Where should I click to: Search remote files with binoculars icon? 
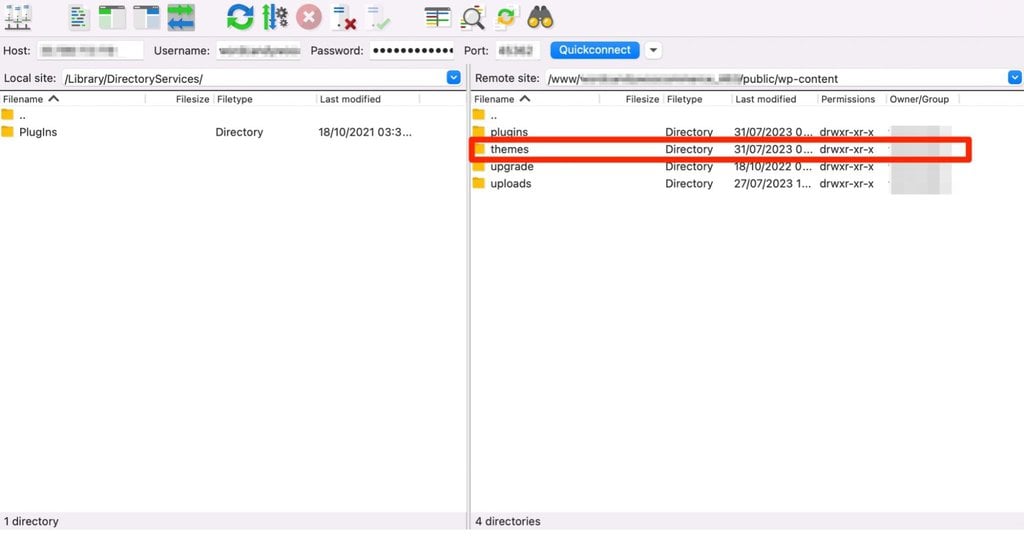pos(541,17)
